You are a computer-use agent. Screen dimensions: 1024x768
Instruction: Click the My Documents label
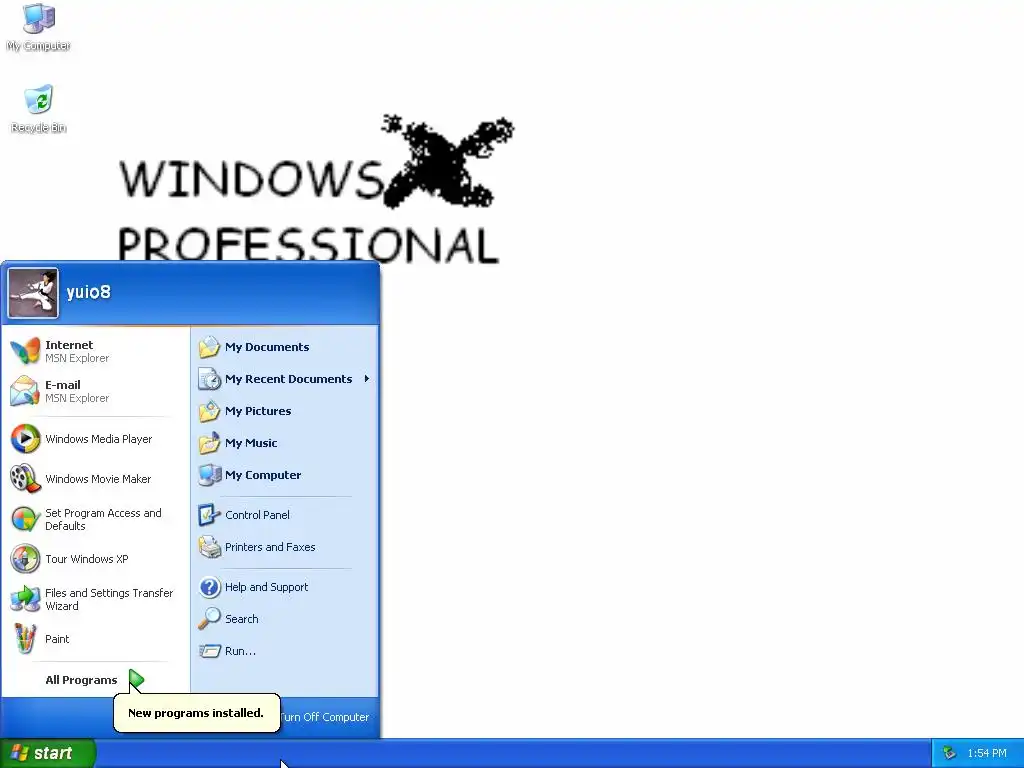pyautogui.click(x=267, y=347)
